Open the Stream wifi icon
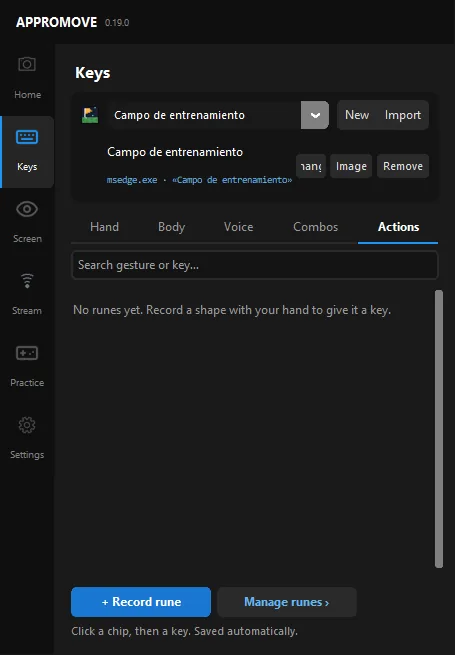The height and width of the screenshot is (655, 455). point(27,281)
